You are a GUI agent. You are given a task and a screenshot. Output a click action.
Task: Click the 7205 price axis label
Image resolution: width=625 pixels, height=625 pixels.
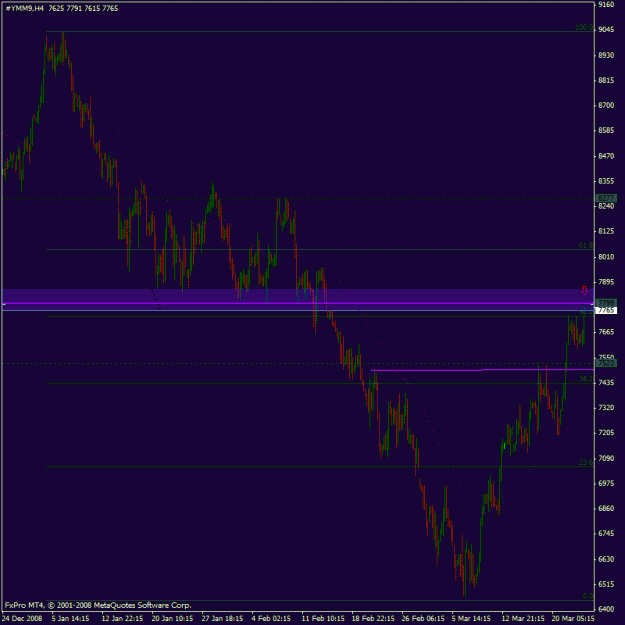click(606, 433)
